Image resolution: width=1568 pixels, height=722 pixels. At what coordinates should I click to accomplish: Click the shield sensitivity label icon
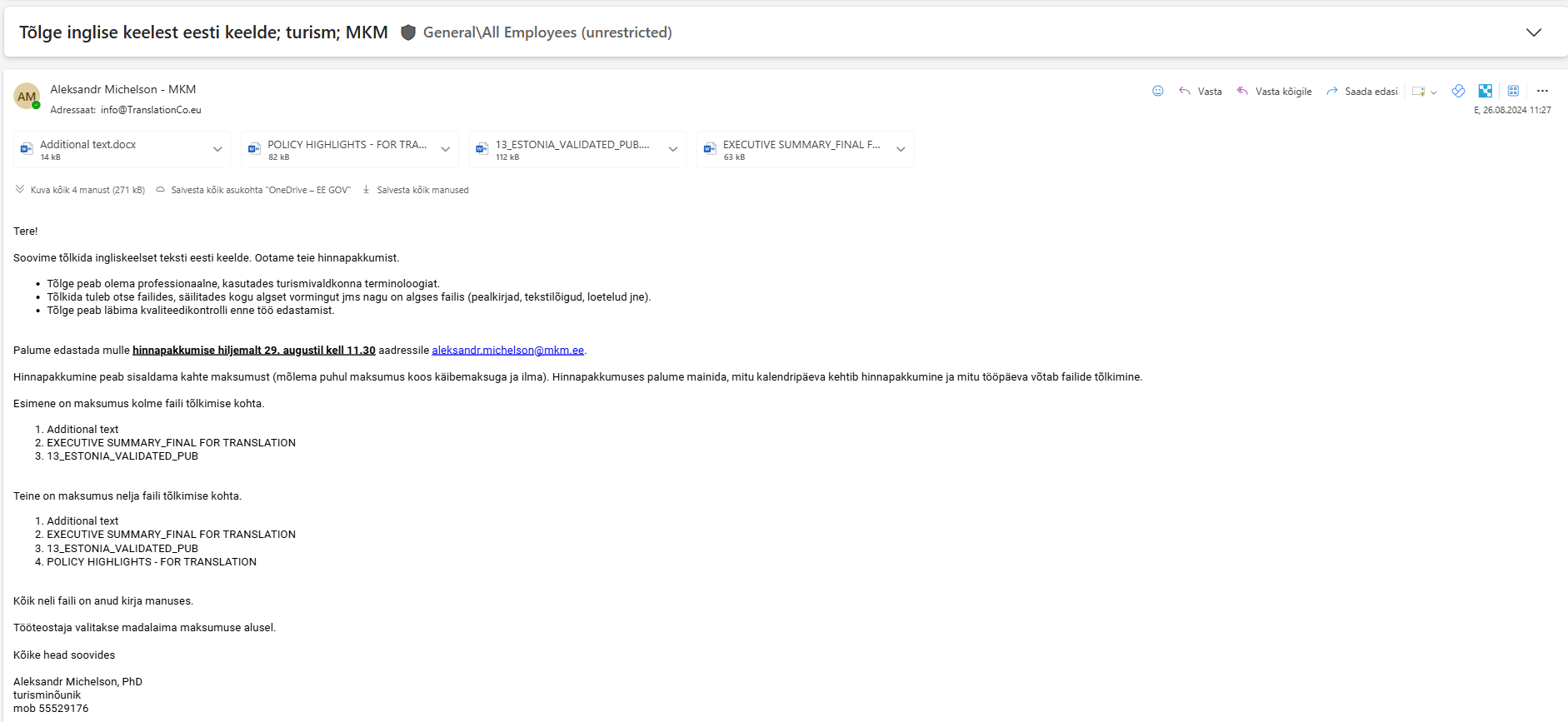click(408, 32)
